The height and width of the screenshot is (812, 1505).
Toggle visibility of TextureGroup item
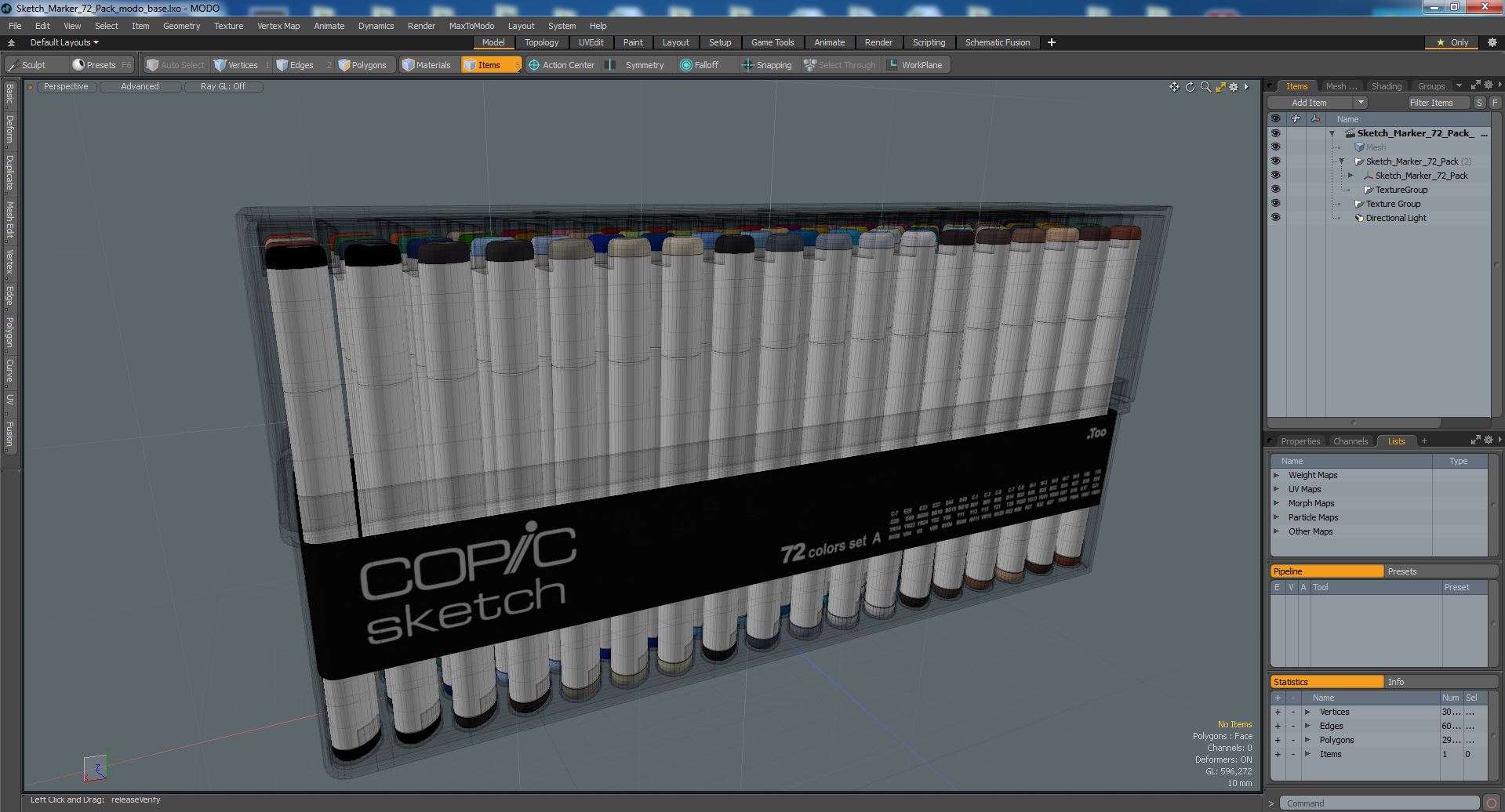coord(1275,190)
